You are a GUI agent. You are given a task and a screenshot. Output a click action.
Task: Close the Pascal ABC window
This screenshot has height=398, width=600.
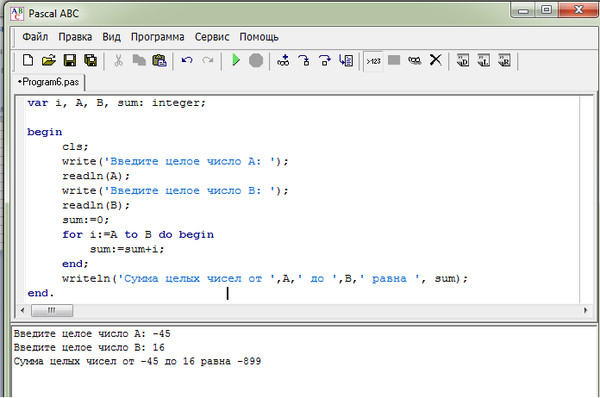579,10
